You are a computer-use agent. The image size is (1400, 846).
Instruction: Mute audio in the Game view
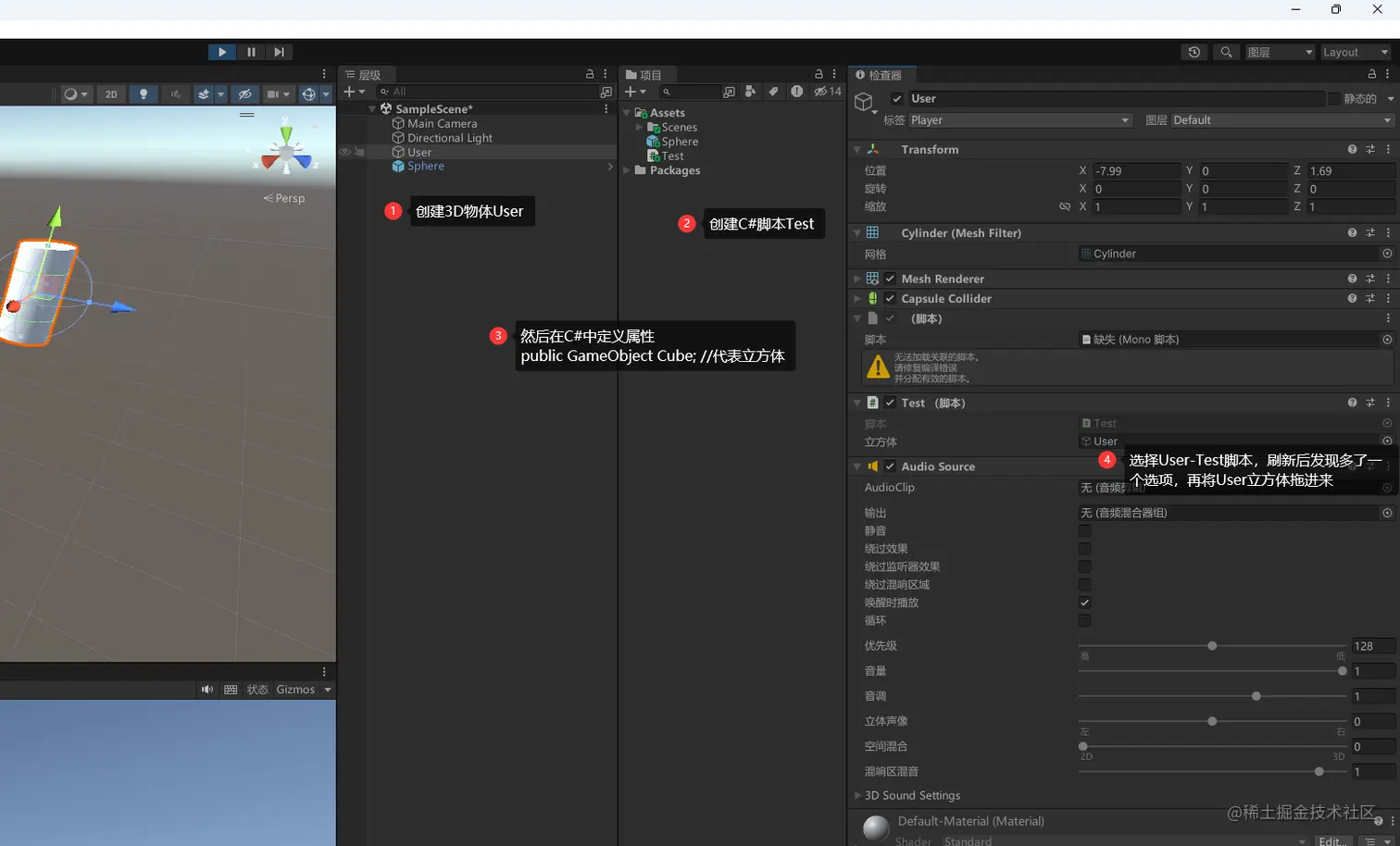pos(207,690)
